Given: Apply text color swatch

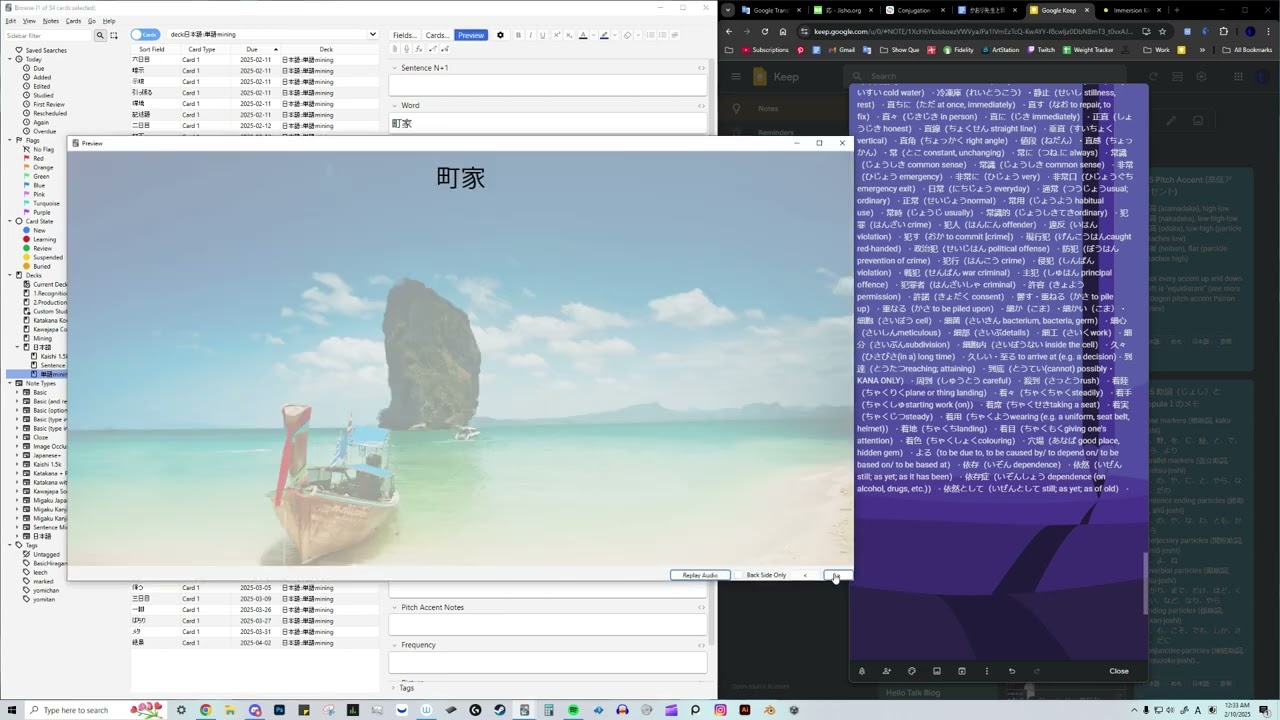Looking at the screenshot, I should (583, 35).
